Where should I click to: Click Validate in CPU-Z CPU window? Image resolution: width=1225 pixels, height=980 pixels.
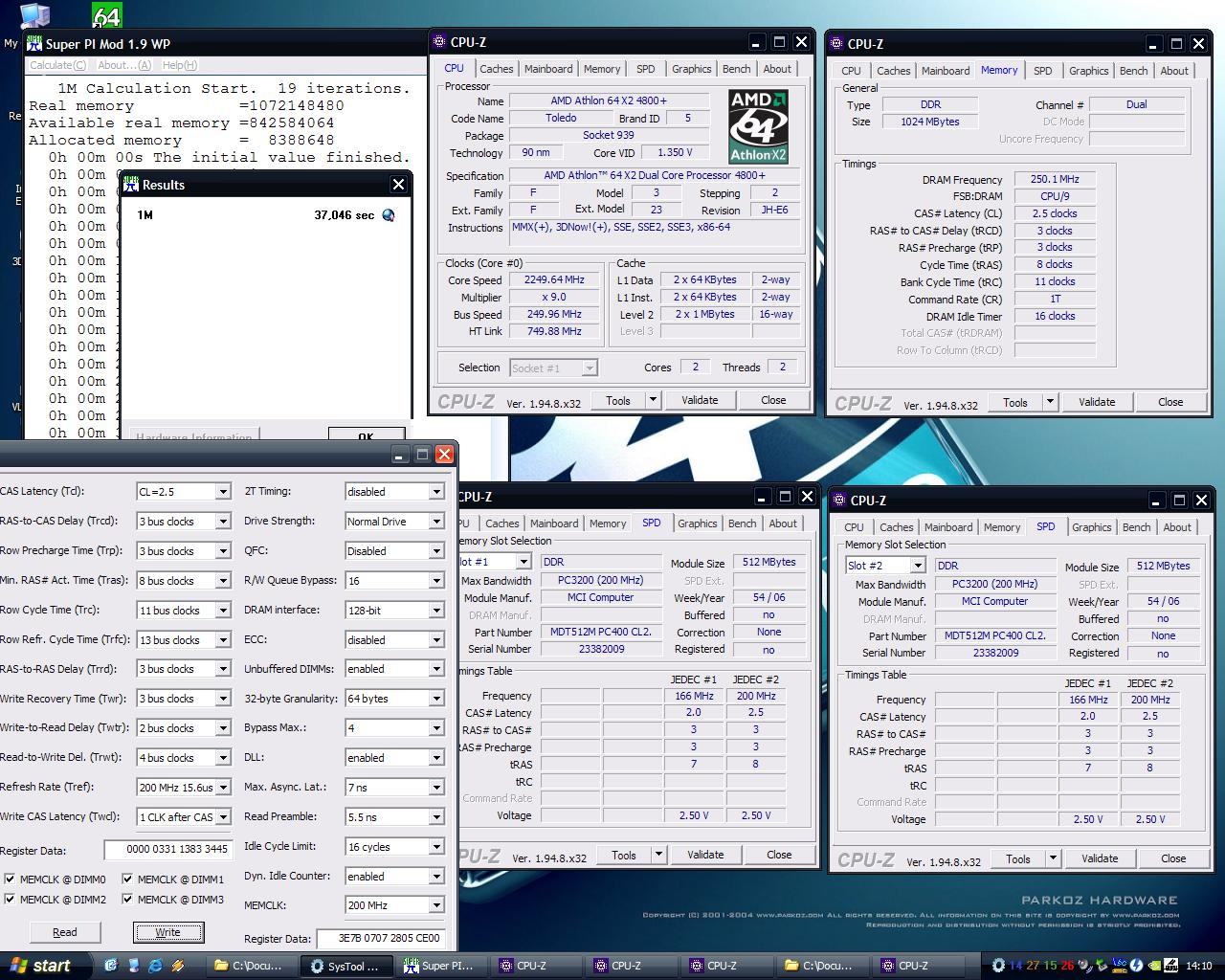[700, 400]
